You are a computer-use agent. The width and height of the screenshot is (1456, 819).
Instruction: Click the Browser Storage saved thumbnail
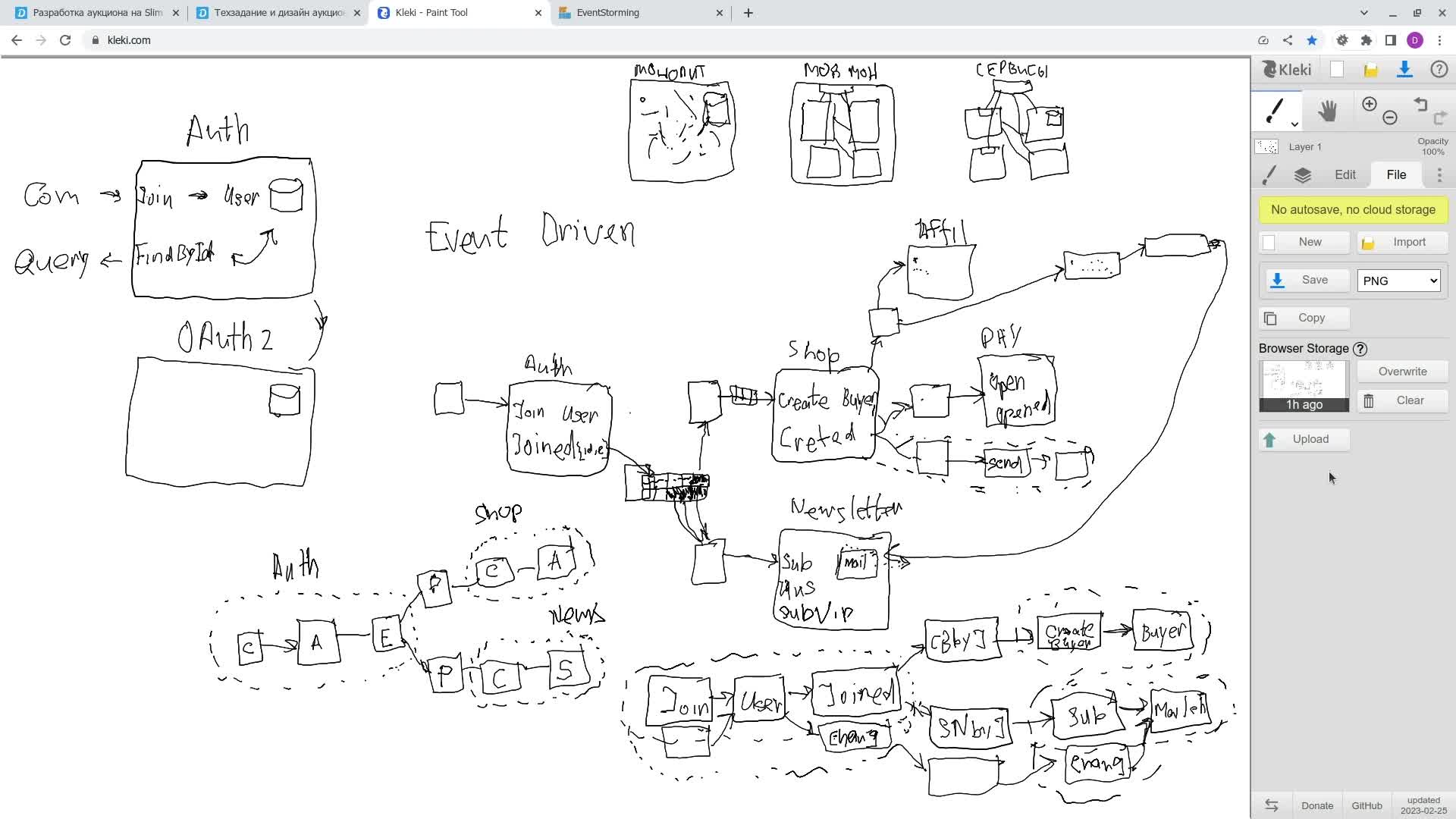point(1304,385)
